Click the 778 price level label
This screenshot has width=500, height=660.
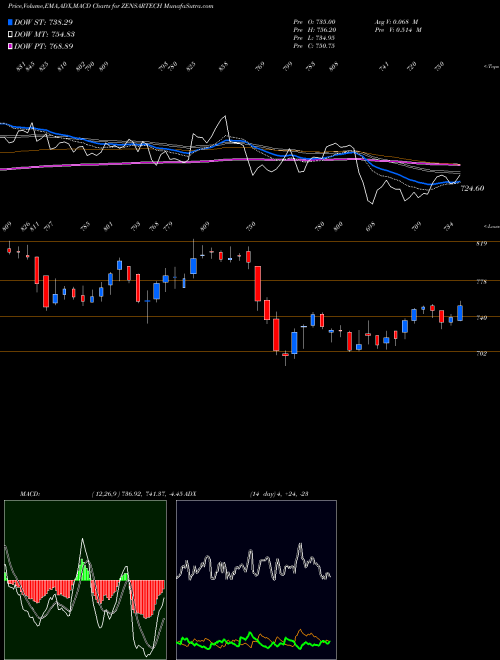[482, 282]
